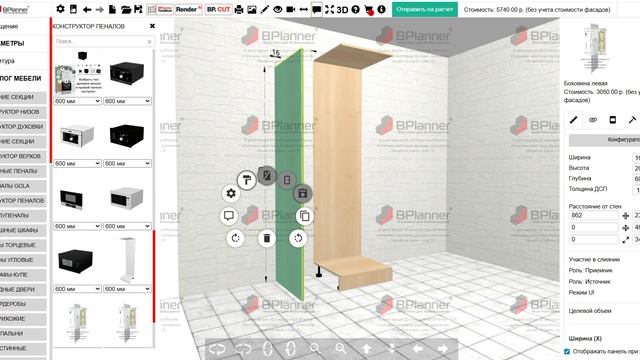The height and width of the screenshot is (360, 640).
Task: Undo with the back arrow icon
Action: 87,9
